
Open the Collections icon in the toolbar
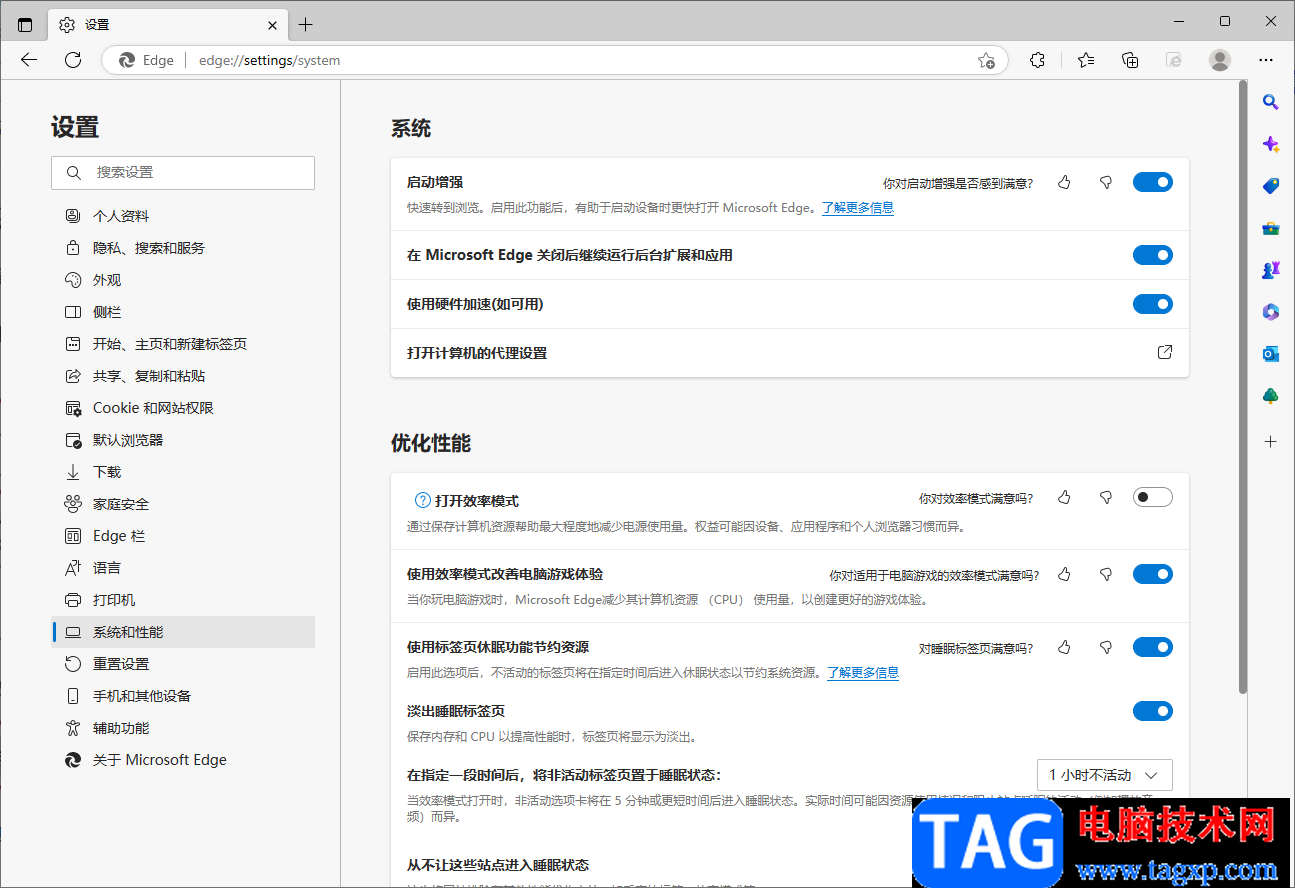[1130, 60]
